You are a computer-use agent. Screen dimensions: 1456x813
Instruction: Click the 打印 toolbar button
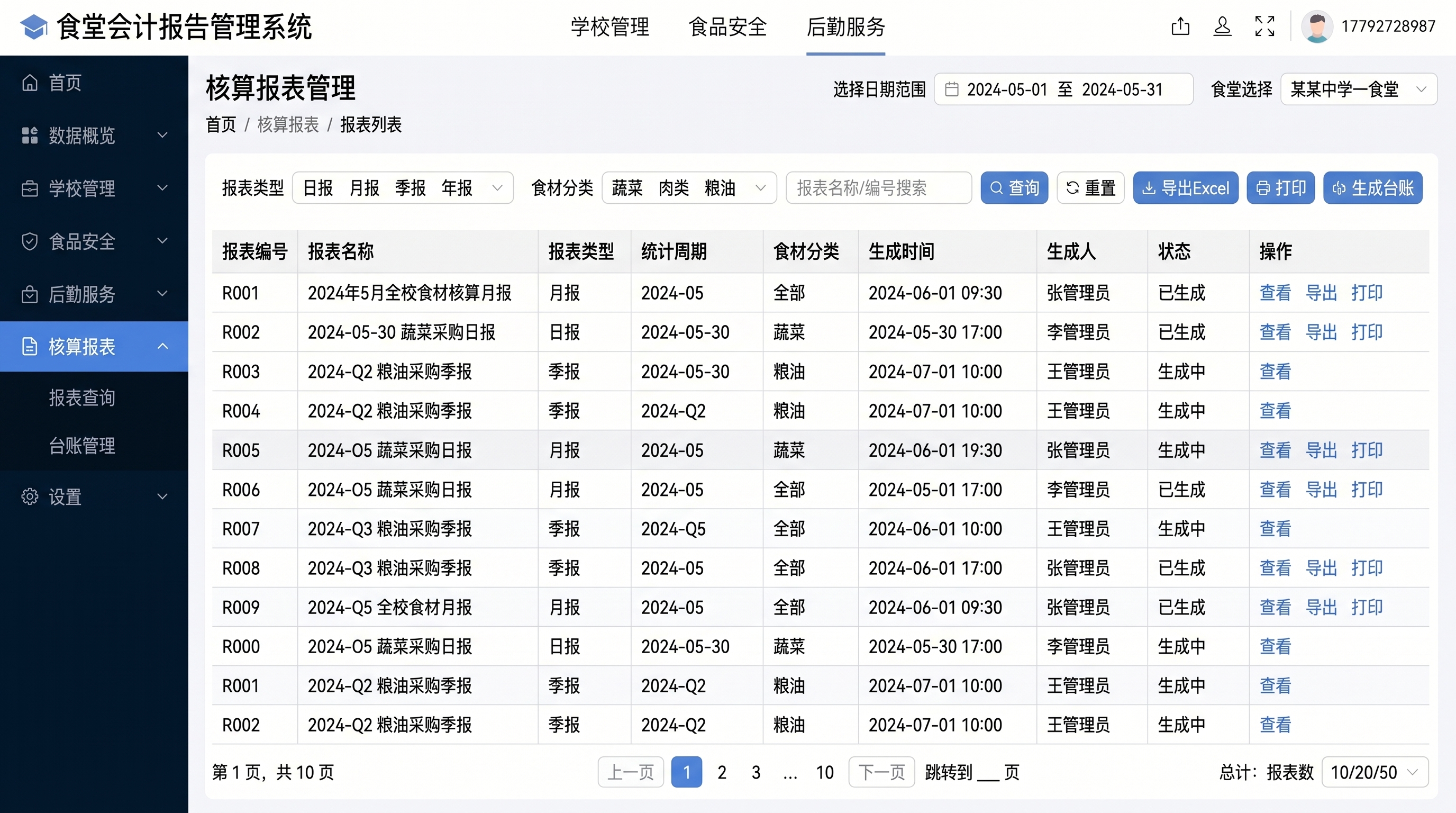tap(1280, 188)
